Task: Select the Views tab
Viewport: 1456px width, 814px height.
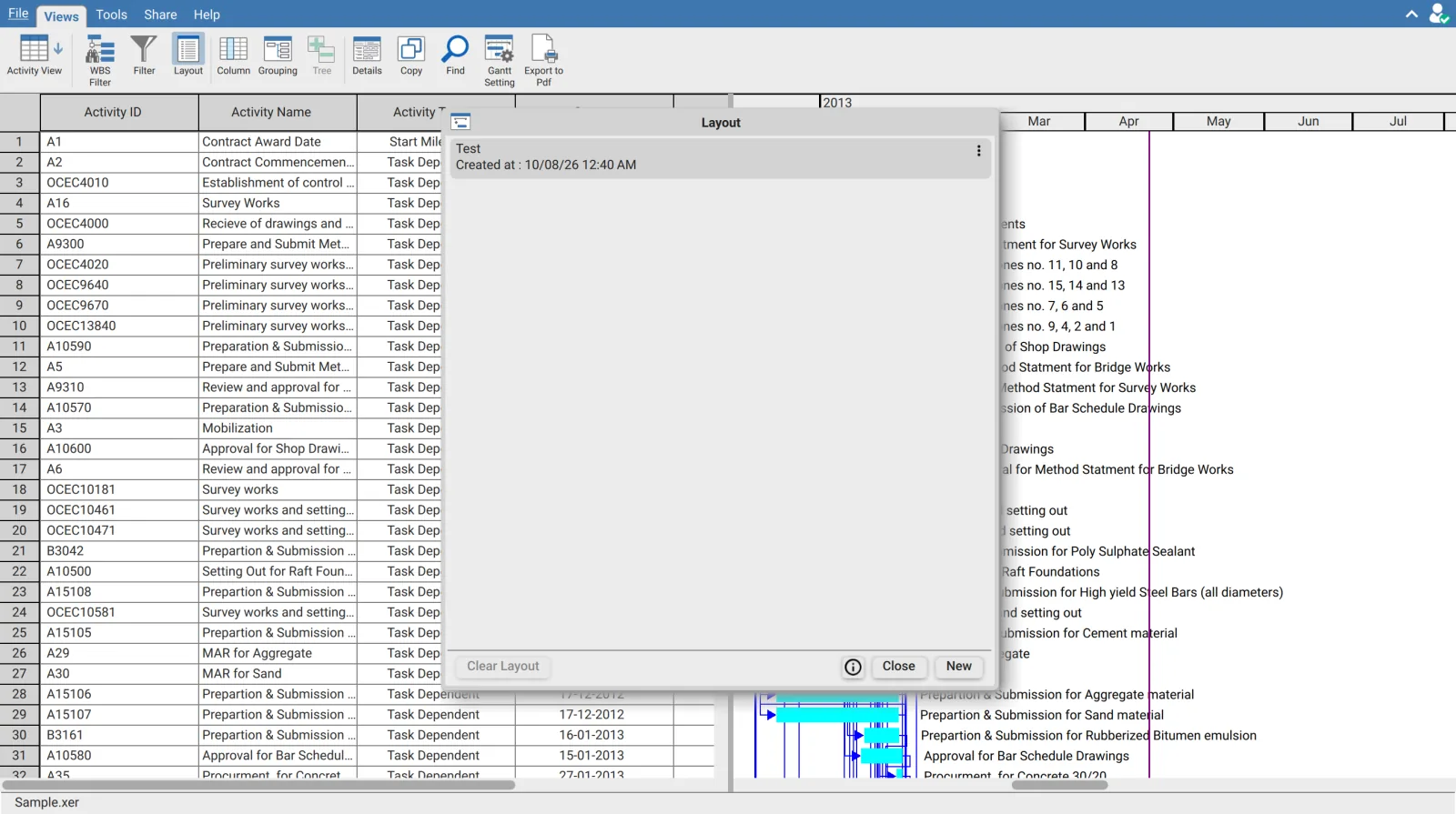Action: coord(61,16)
